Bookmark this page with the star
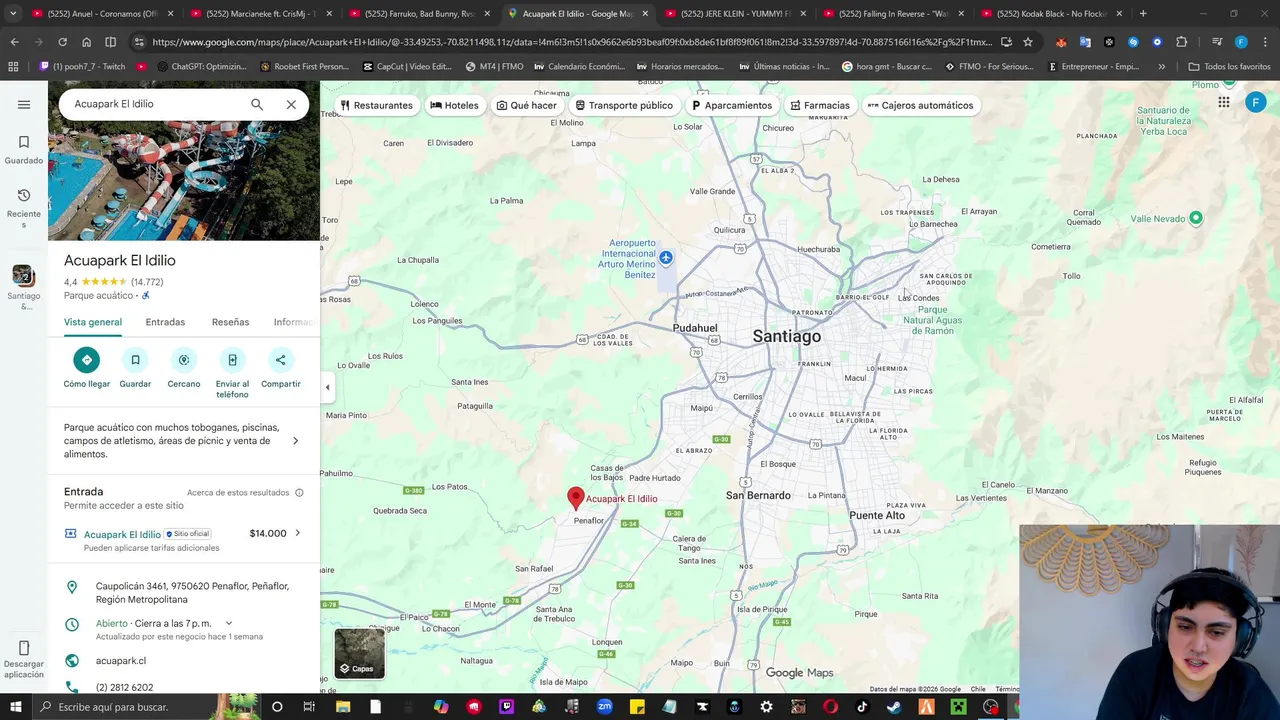Image resolution: width=1280 pixels, height=720 pixels. (x=1028, y=42)
